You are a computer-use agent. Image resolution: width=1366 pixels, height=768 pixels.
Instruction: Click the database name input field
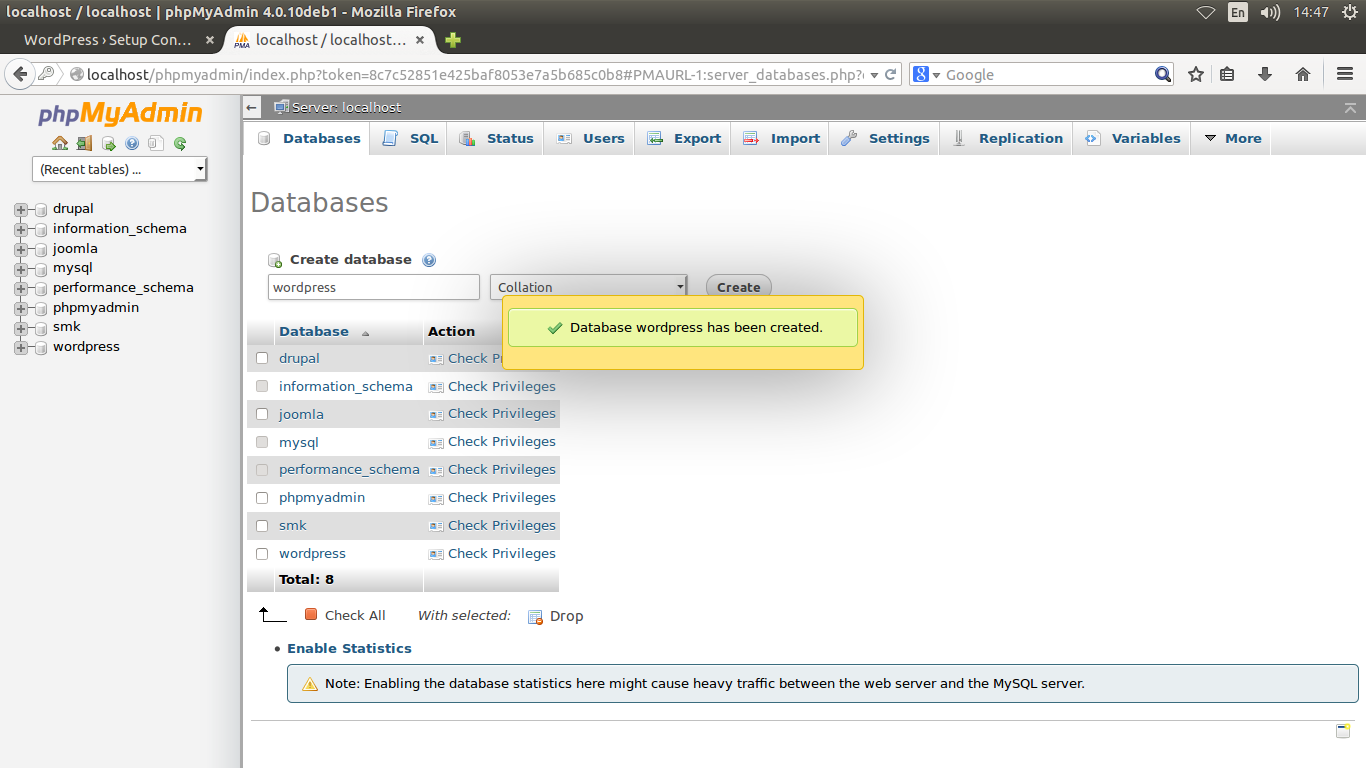374,287
